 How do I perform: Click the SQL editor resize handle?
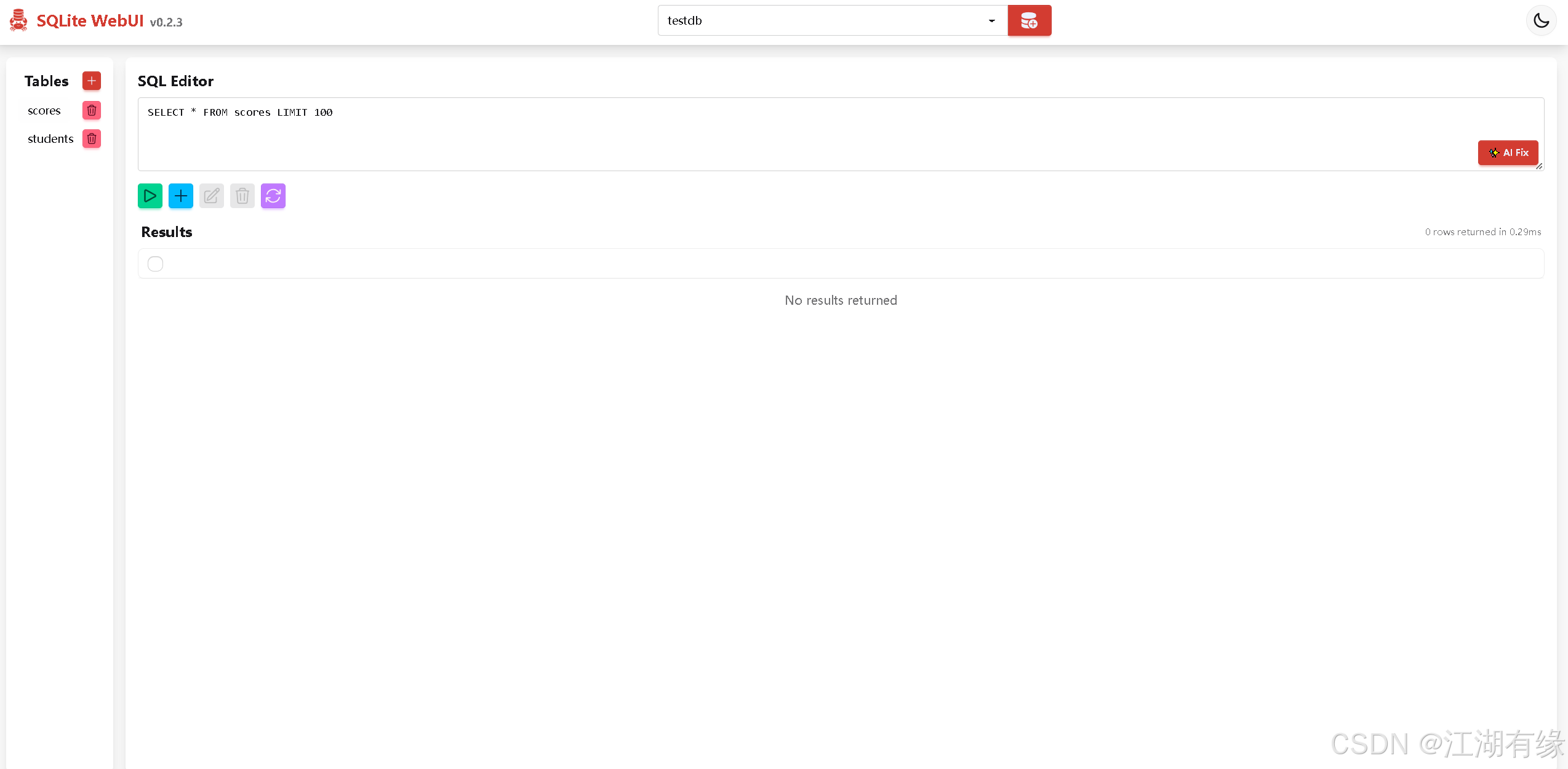pos(1539,166)
